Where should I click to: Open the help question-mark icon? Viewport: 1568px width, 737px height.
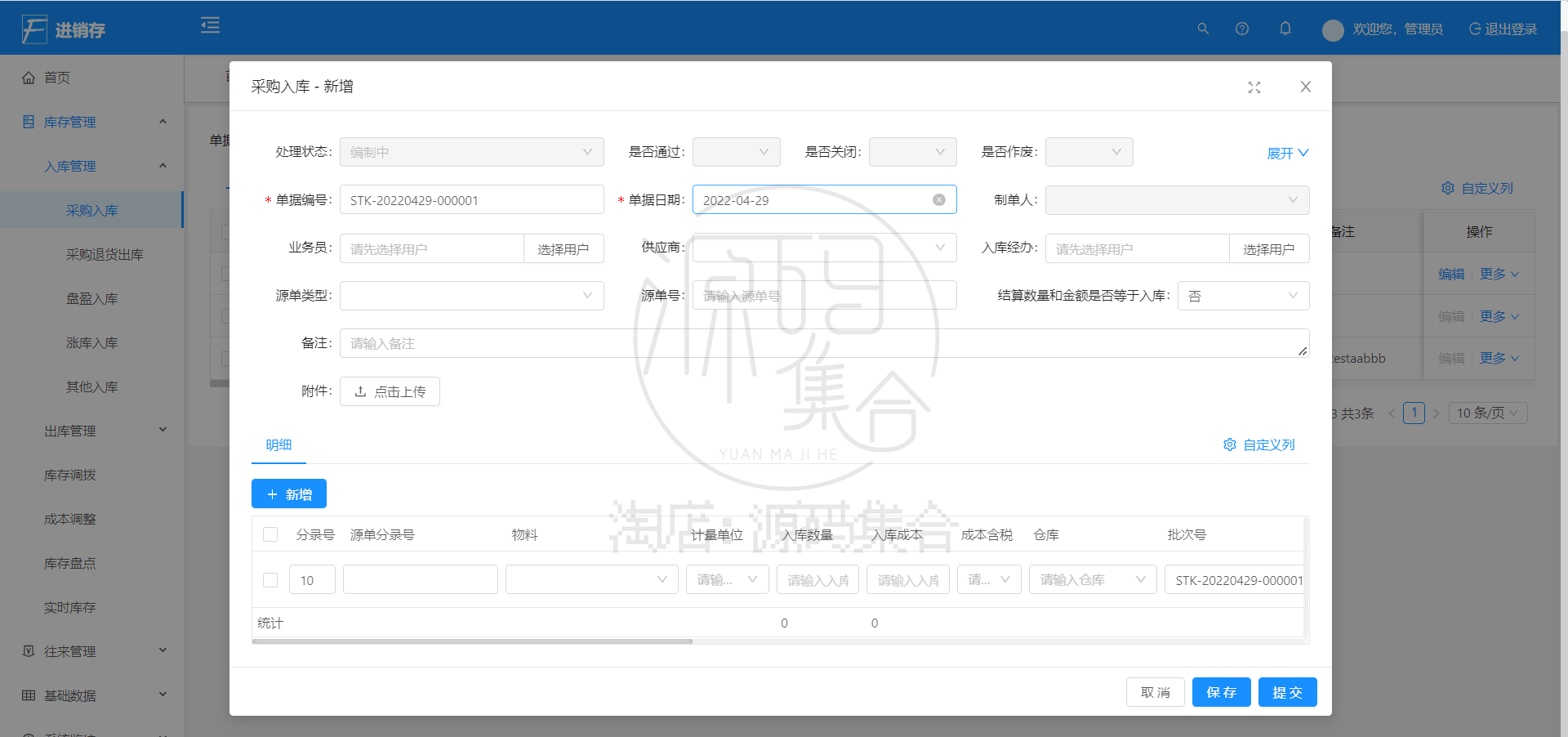point(1242,29)
